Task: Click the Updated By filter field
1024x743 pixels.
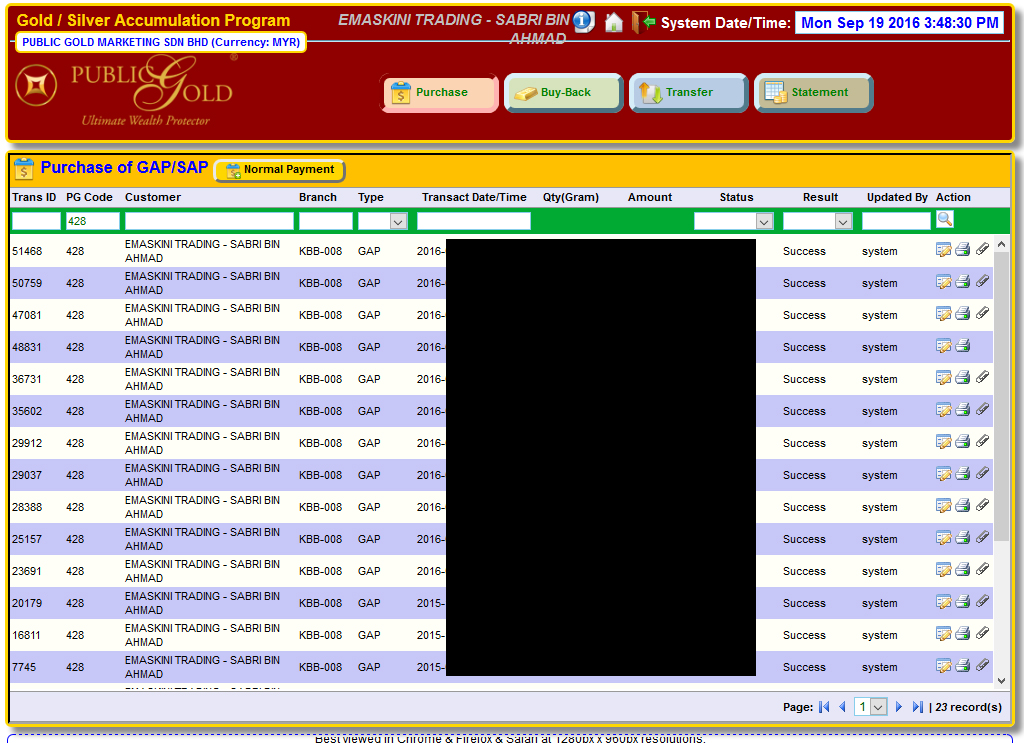Action: tap(896, 221)
